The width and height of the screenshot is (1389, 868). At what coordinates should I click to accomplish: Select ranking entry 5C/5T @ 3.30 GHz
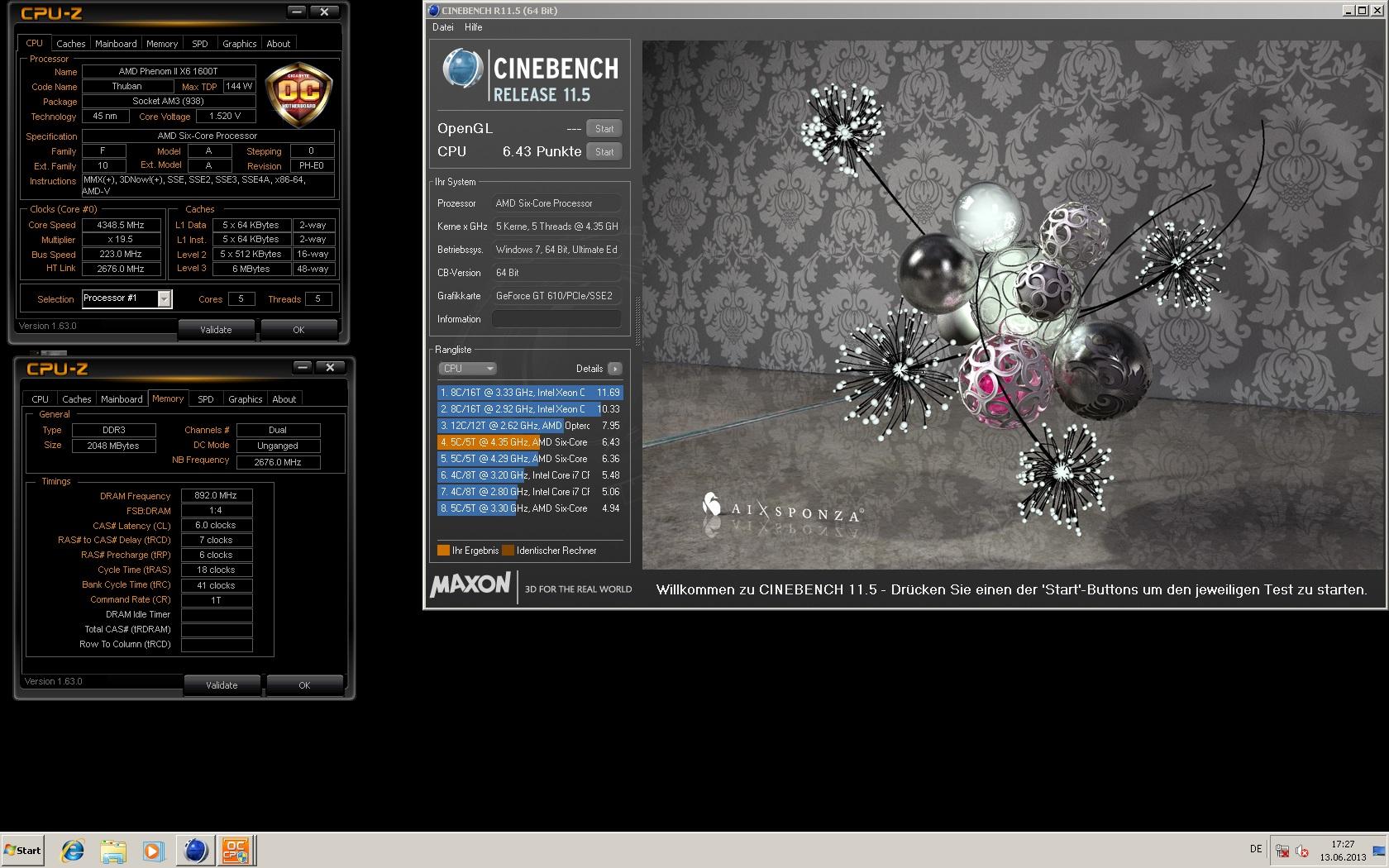[530, 508]
